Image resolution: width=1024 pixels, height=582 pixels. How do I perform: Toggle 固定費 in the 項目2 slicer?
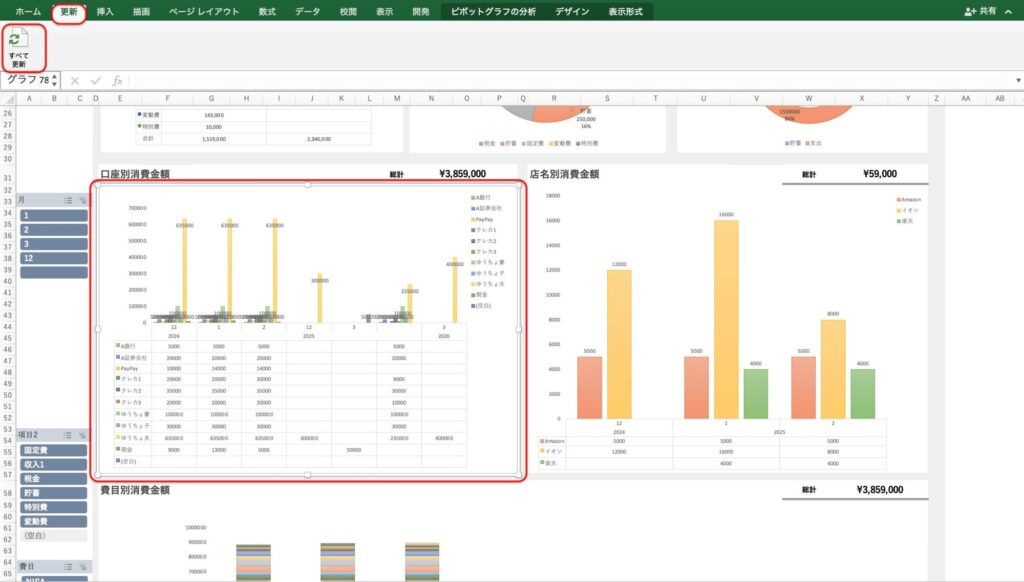coord(53,450)
